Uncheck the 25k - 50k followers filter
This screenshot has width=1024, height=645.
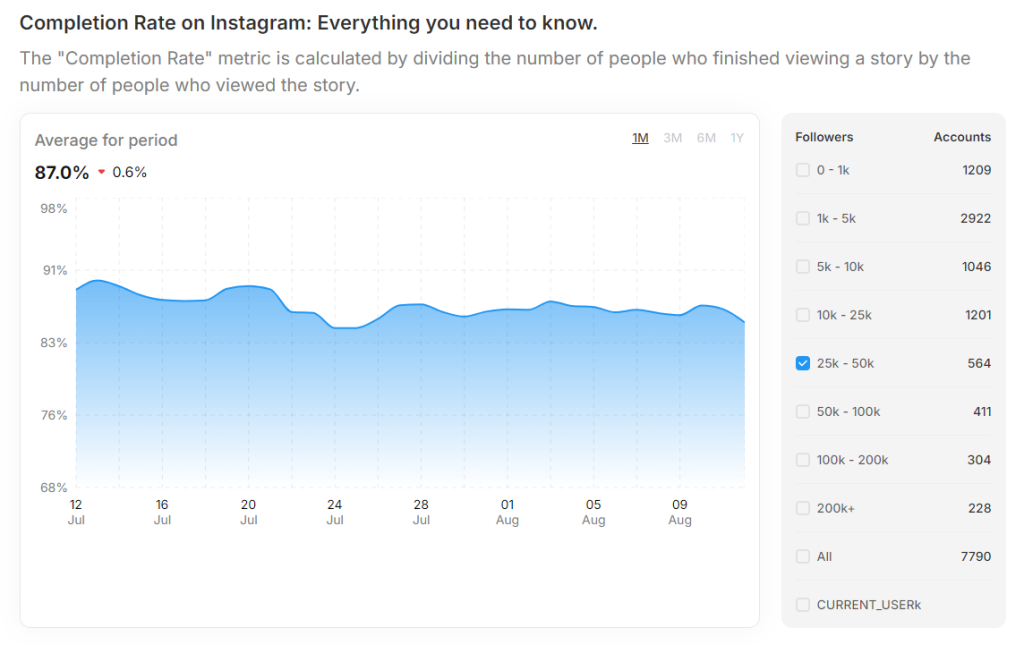803,363
